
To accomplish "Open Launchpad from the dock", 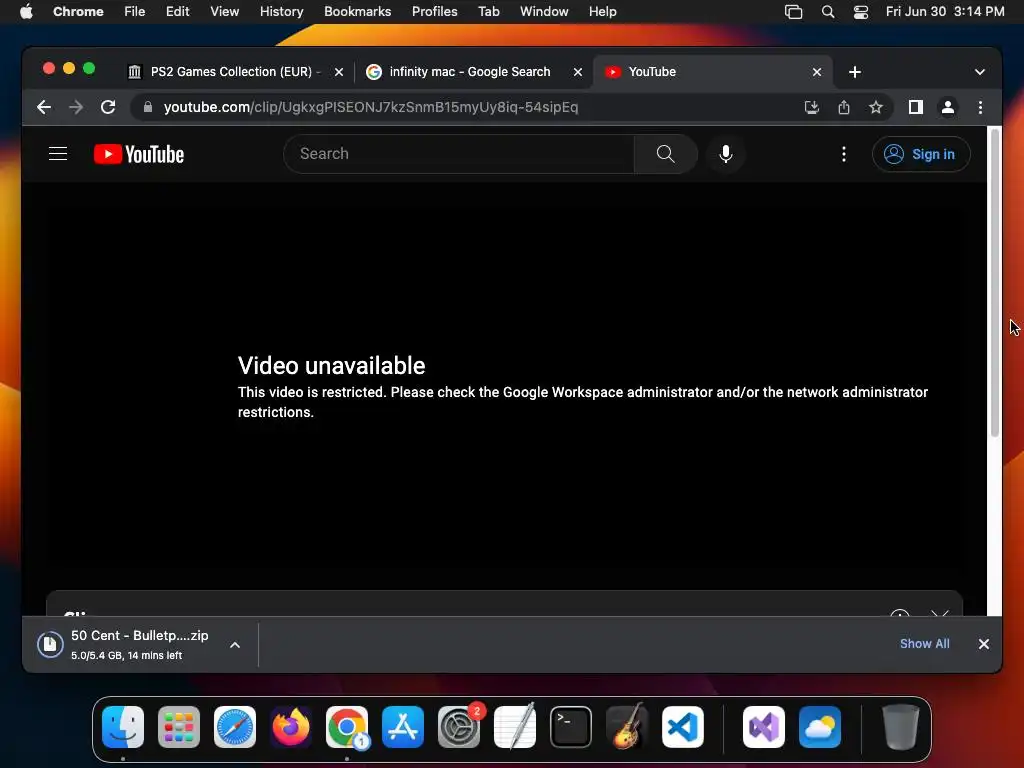I will click(179, 727).
